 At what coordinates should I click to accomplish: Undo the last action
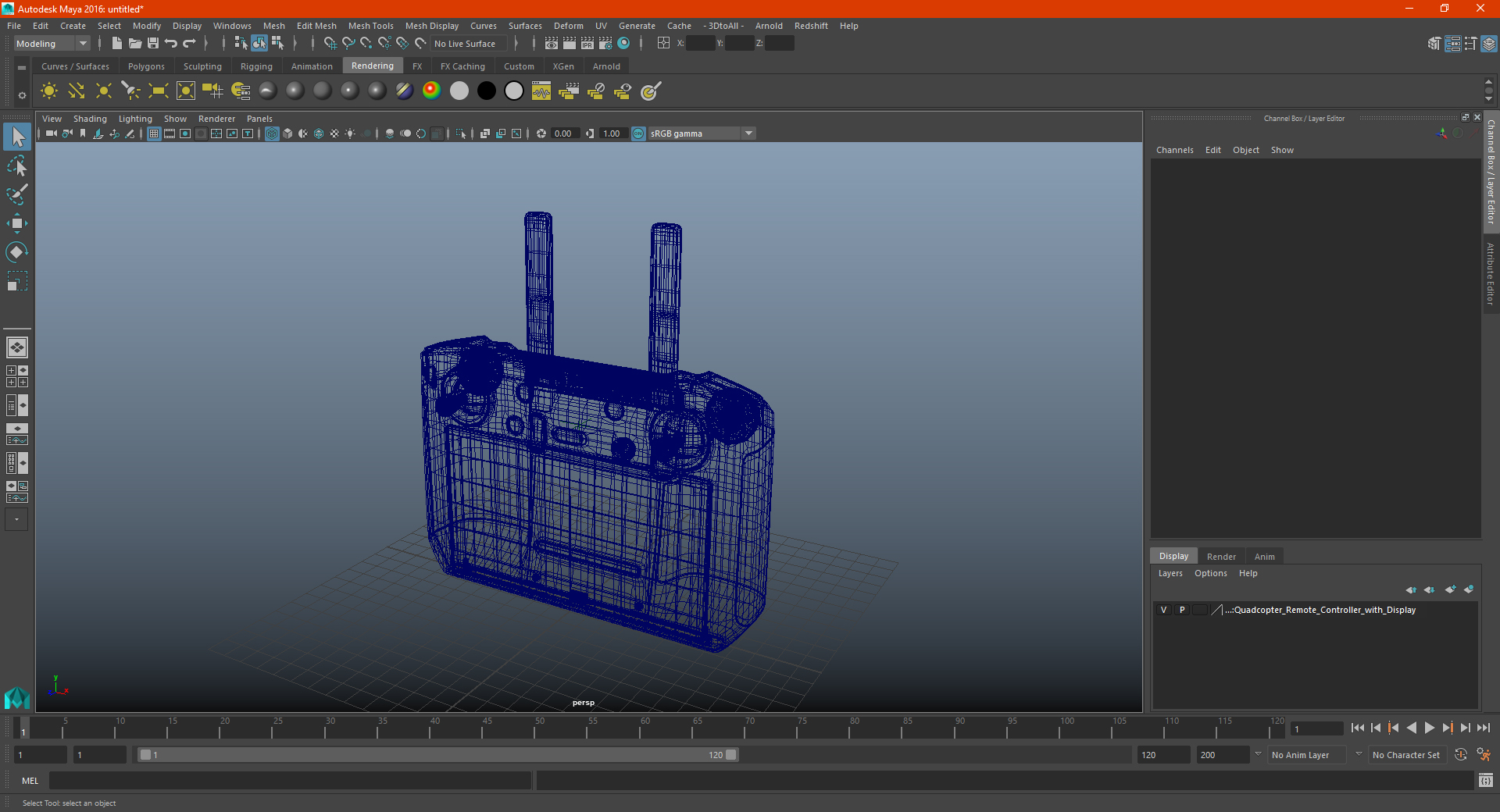pyautogui.click(x=171, y=44)
